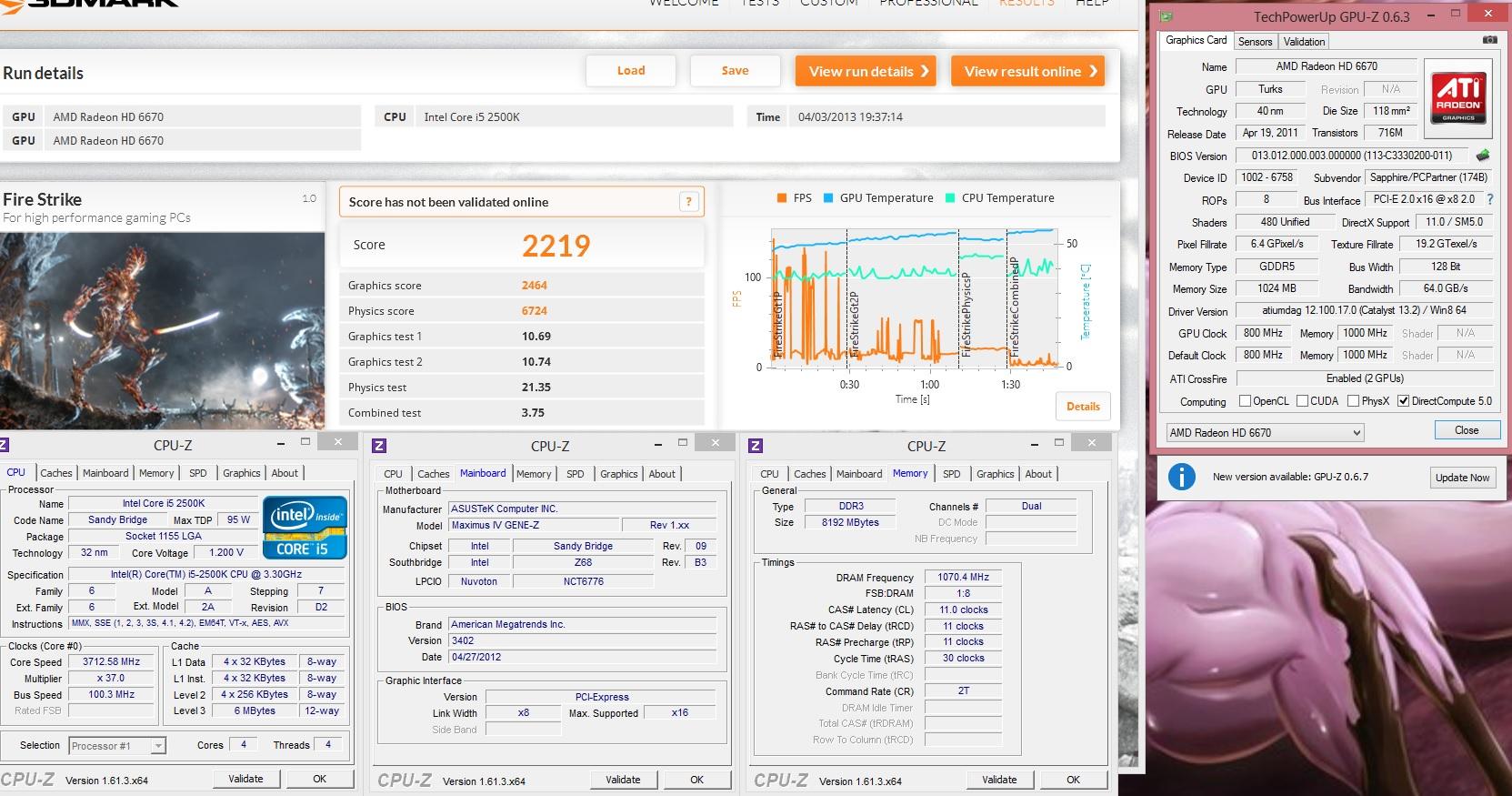Click the Combined test value 3.75

point(534,413)
